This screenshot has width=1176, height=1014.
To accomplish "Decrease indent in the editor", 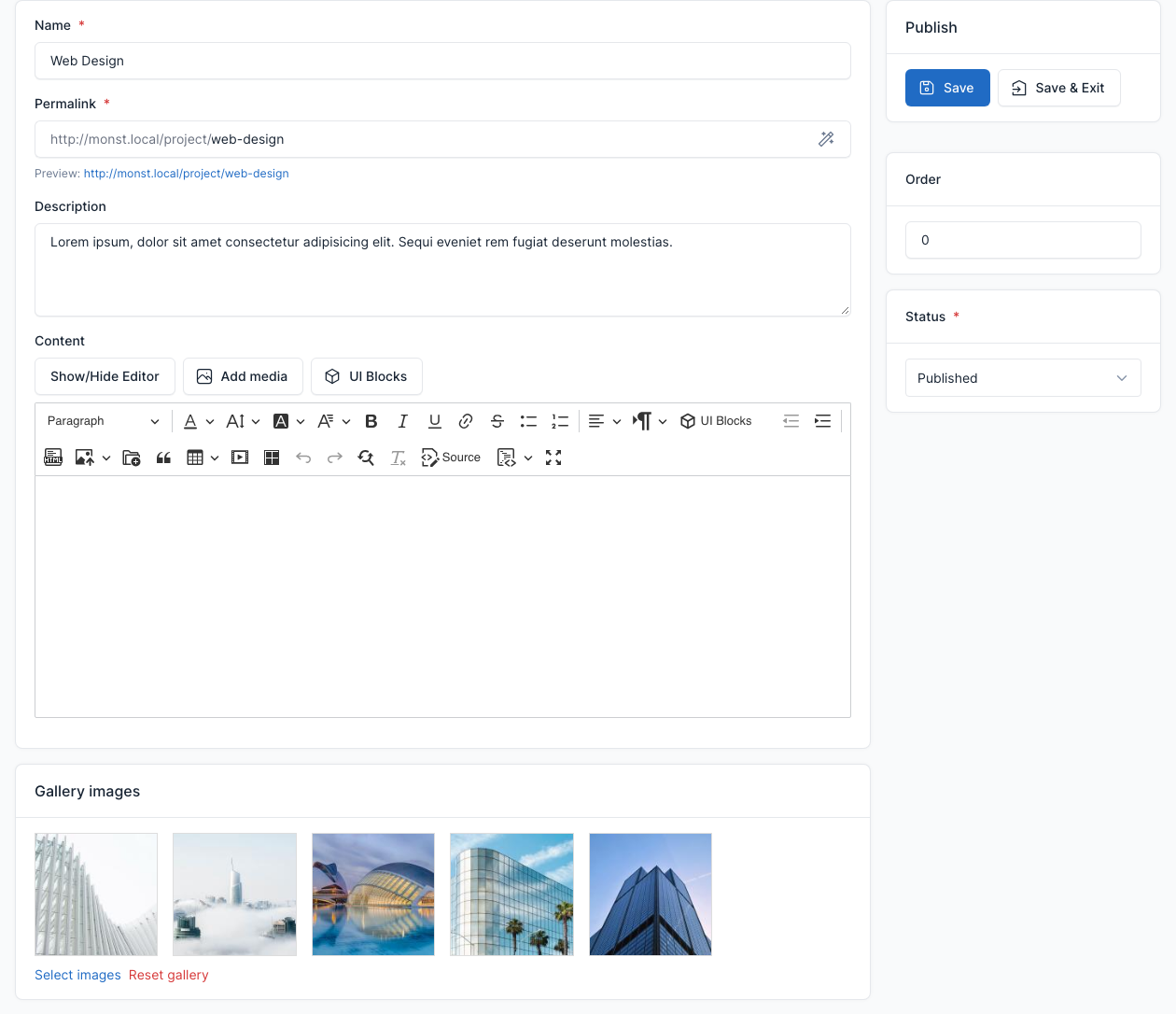I will (x=791, y=421).
